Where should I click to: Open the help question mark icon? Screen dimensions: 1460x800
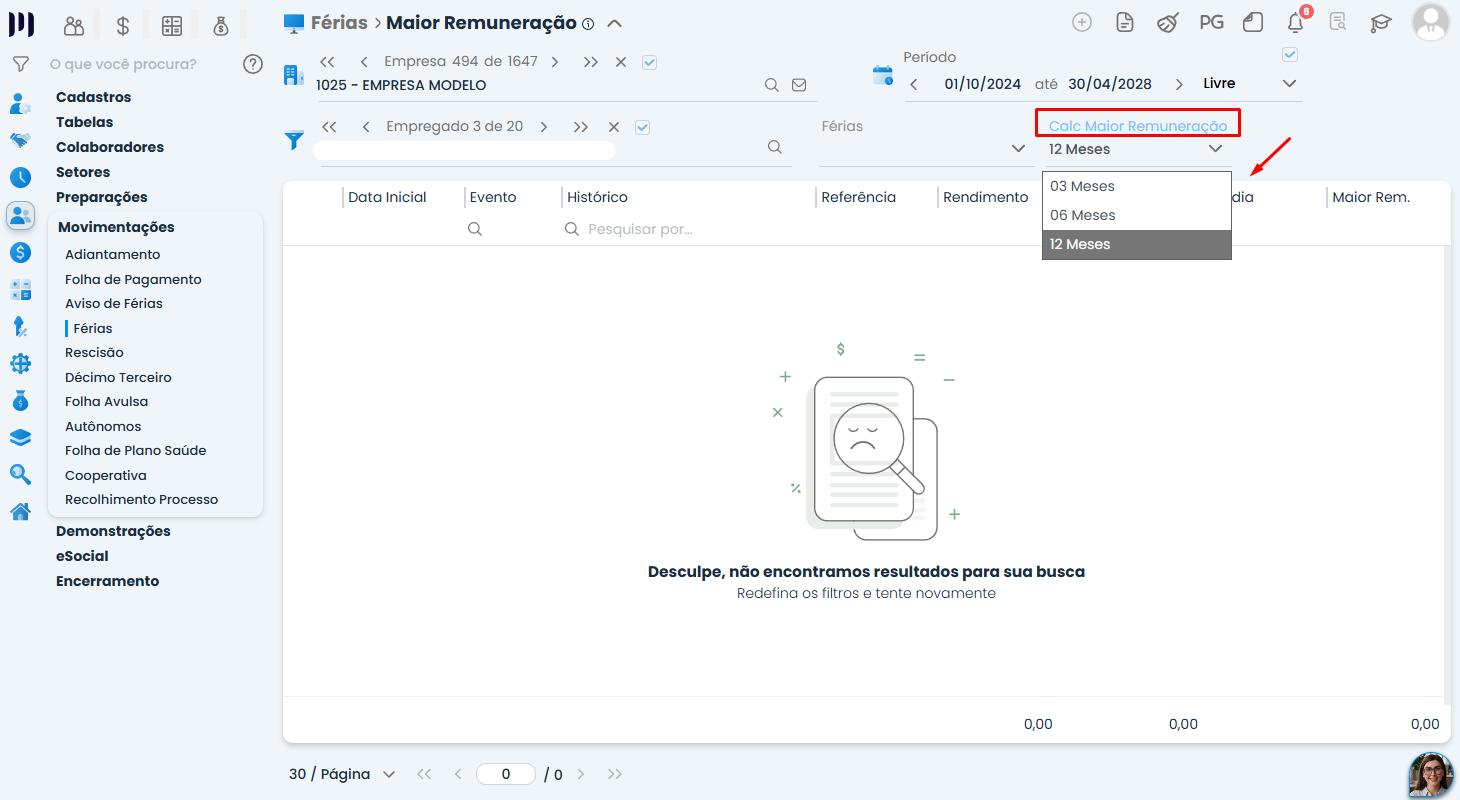coord(253,64)
